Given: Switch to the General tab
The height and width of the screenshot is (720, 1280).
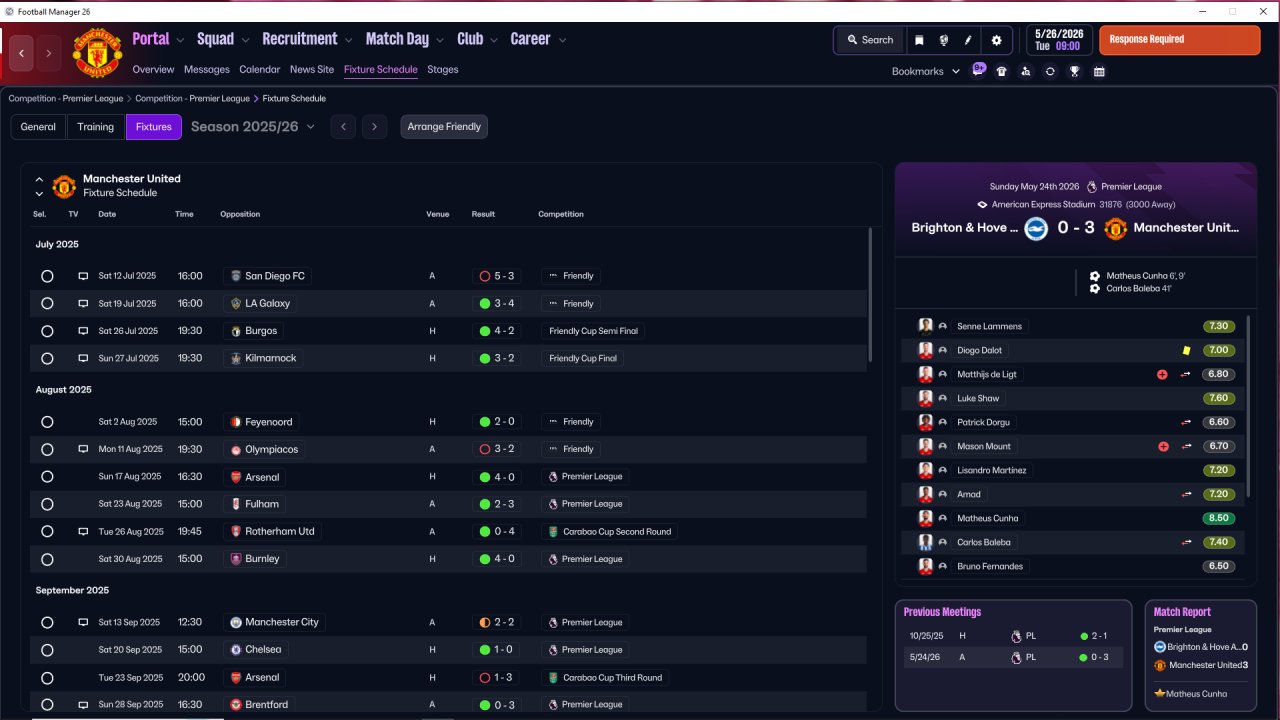Looking at the screenshot, I should pos(38,127).
